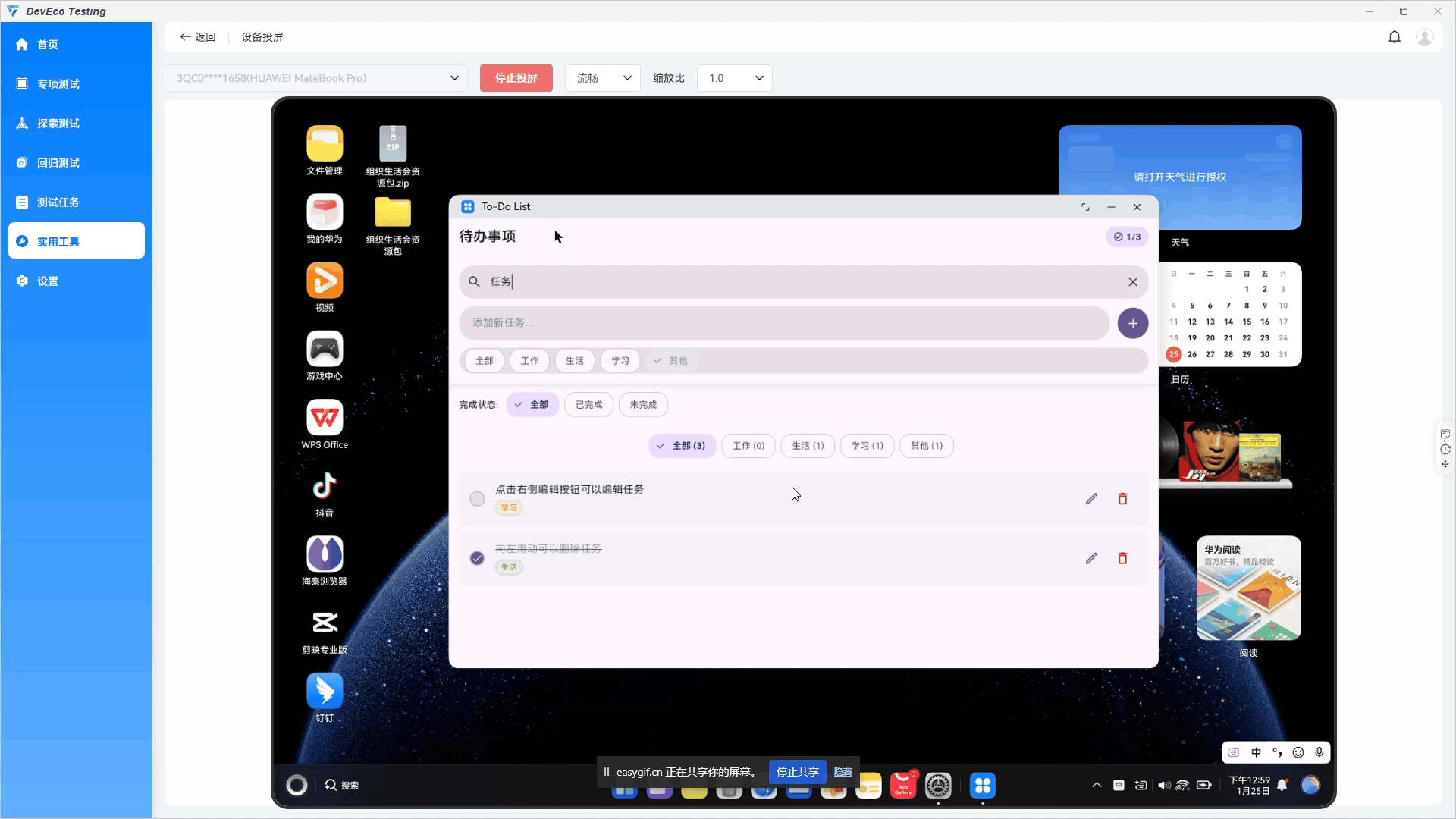1456x819 pixels.
Task: Switch to the 学习 (1) category tab
Action: (x=867, y=446)
